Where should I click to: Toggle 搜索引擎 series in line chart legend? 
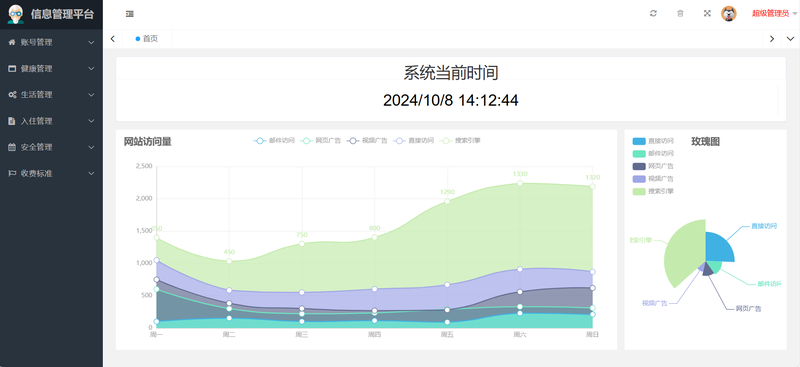tap(460, 140)
